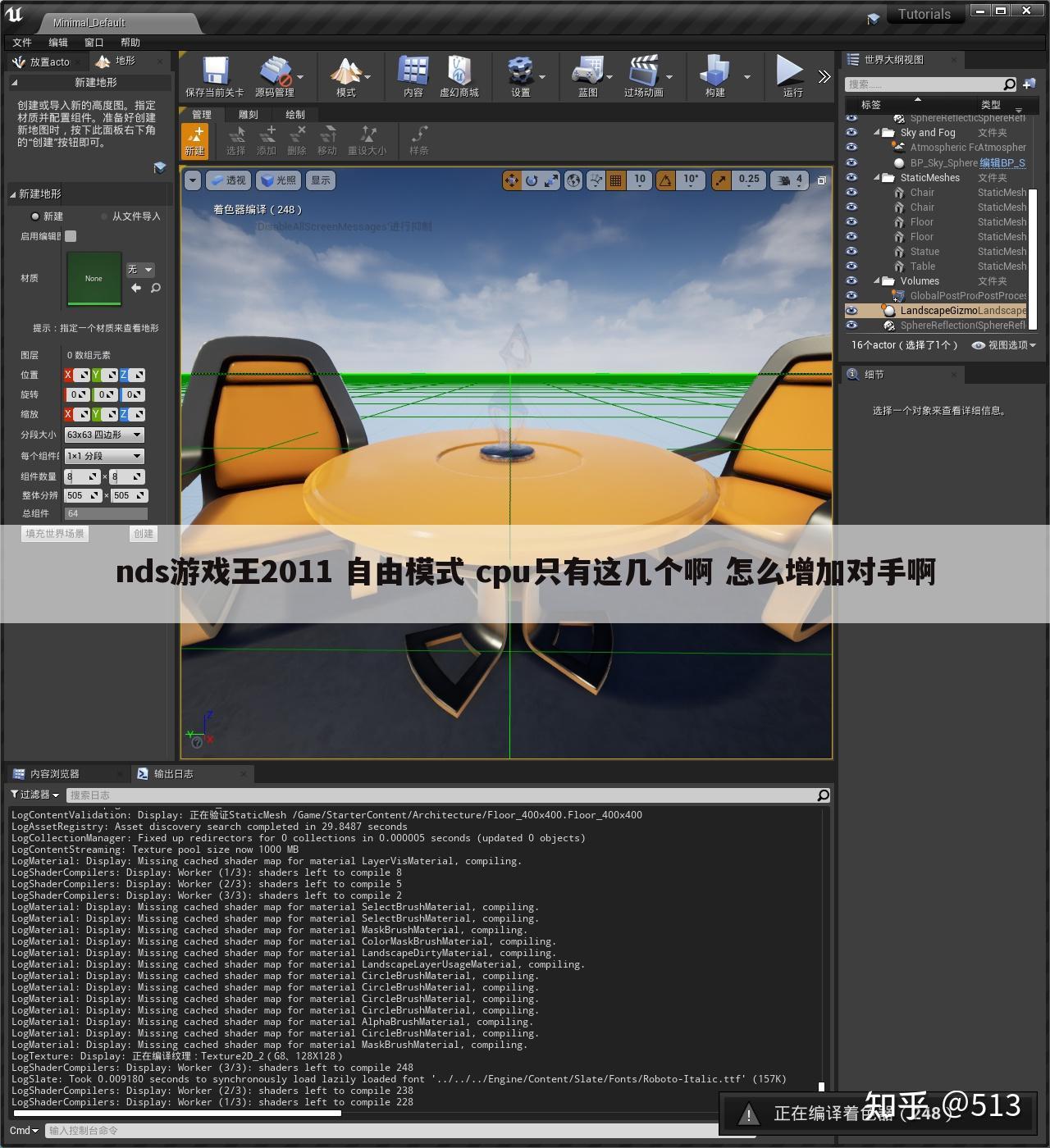The width and height of the screenshot is (1050, 1148).
Task: Click the Settings (设置) gear icon
Action: (x=520, y=71)
